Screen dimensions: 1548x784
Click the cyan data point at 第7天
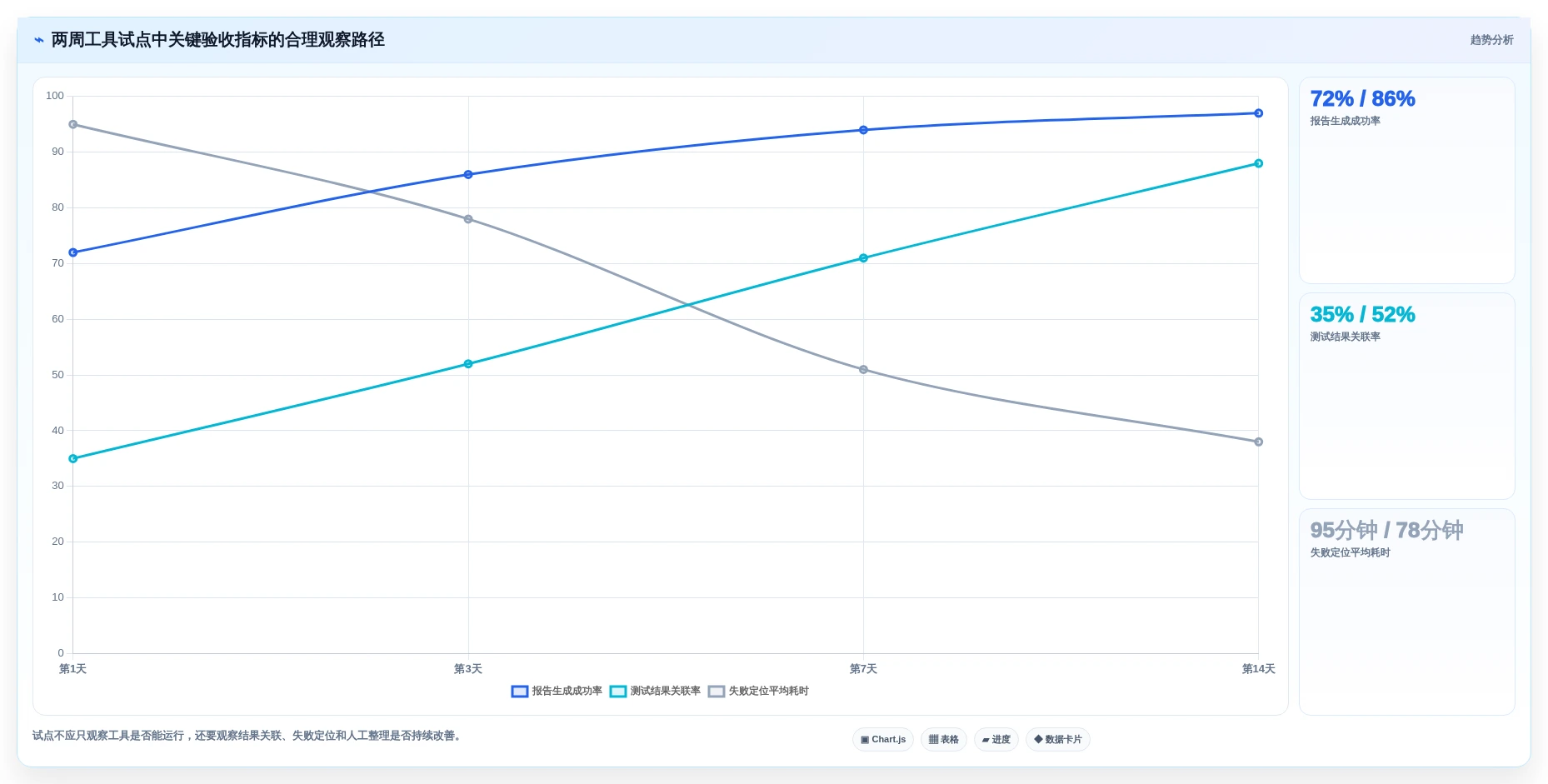[x=863, y=258]
